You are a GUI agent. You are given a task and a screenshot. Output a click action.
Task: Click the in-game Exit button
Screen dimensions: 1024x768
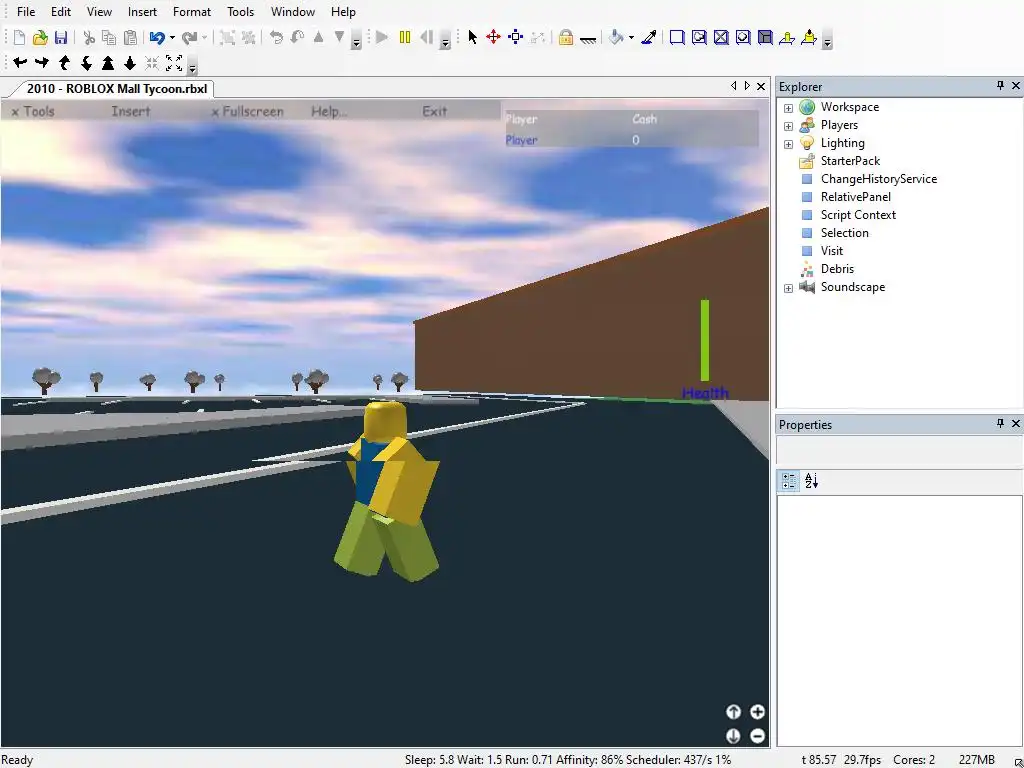(435, 112)
